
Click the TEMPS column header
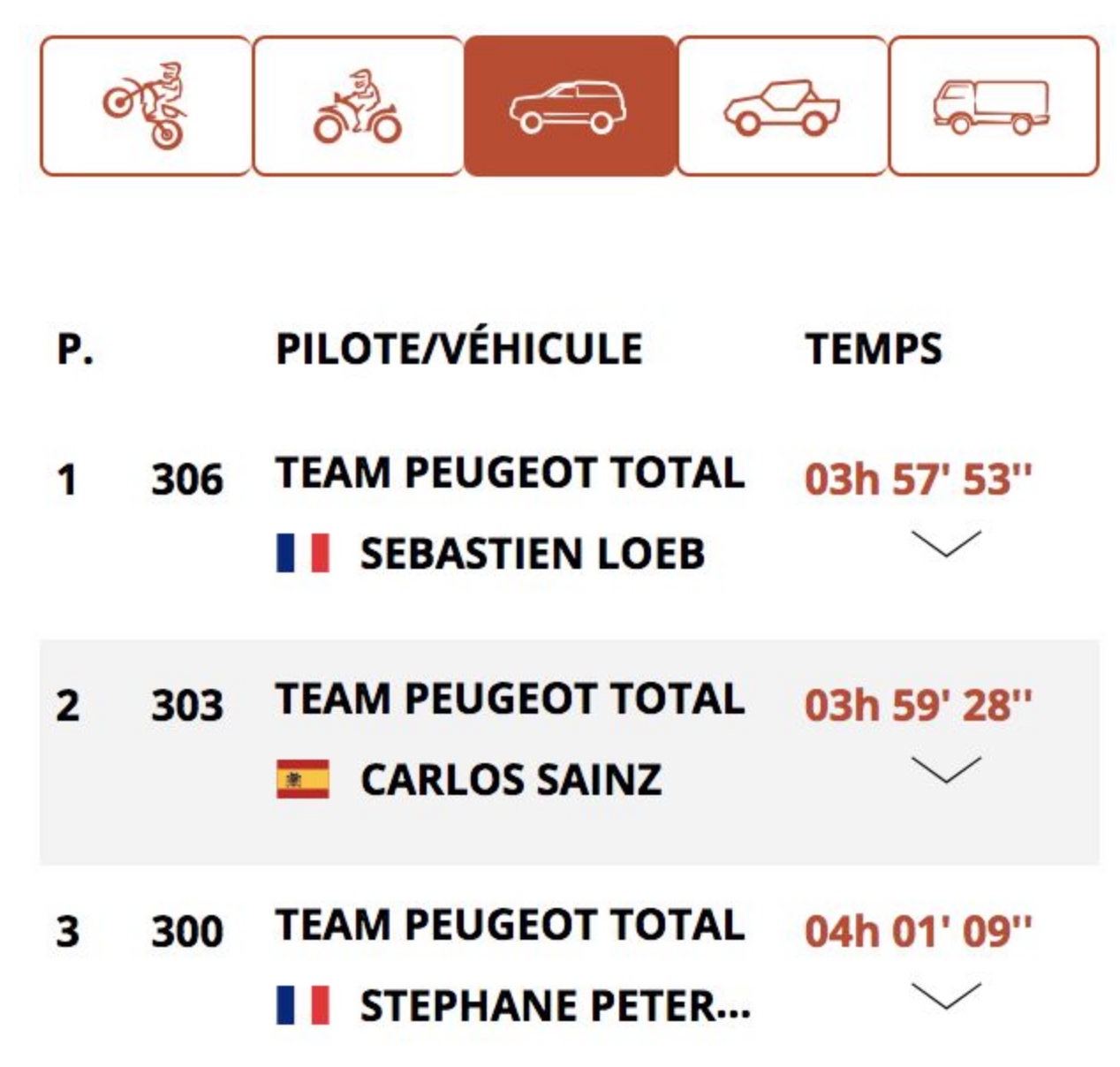874,348
